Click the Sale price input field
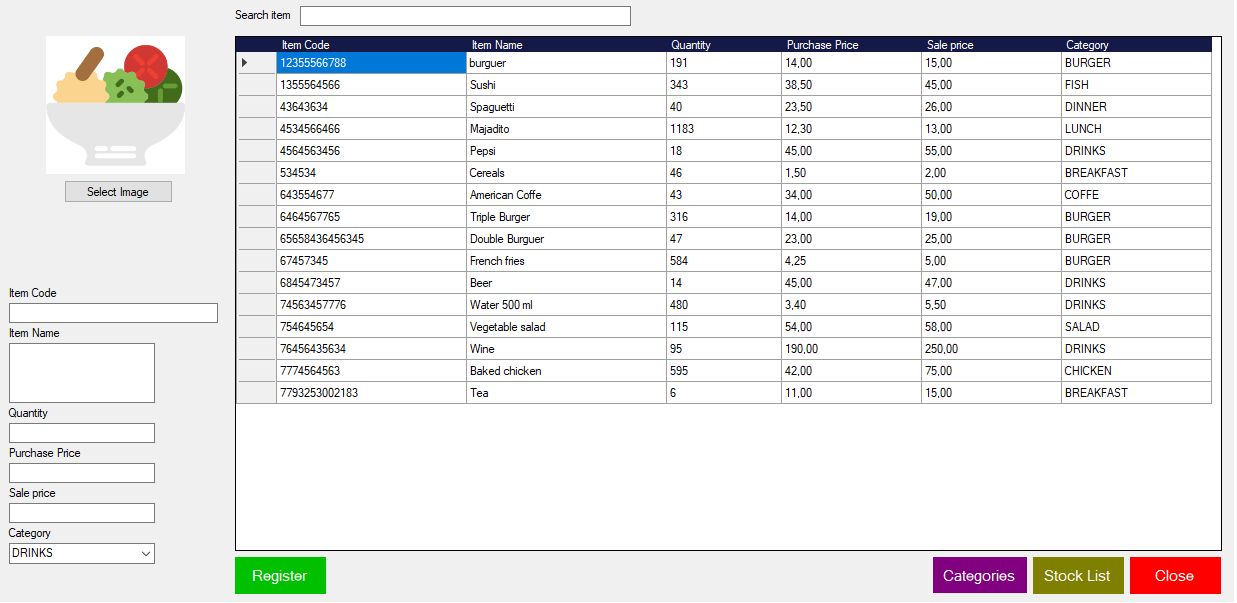The image size is (1237, 603). [82, 513]
